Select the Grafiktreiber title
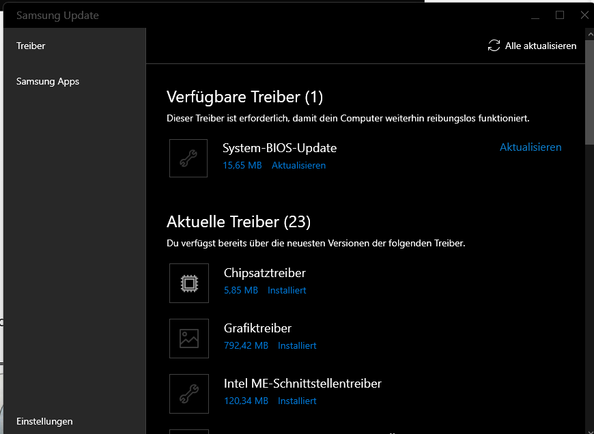 click(258, 328)
